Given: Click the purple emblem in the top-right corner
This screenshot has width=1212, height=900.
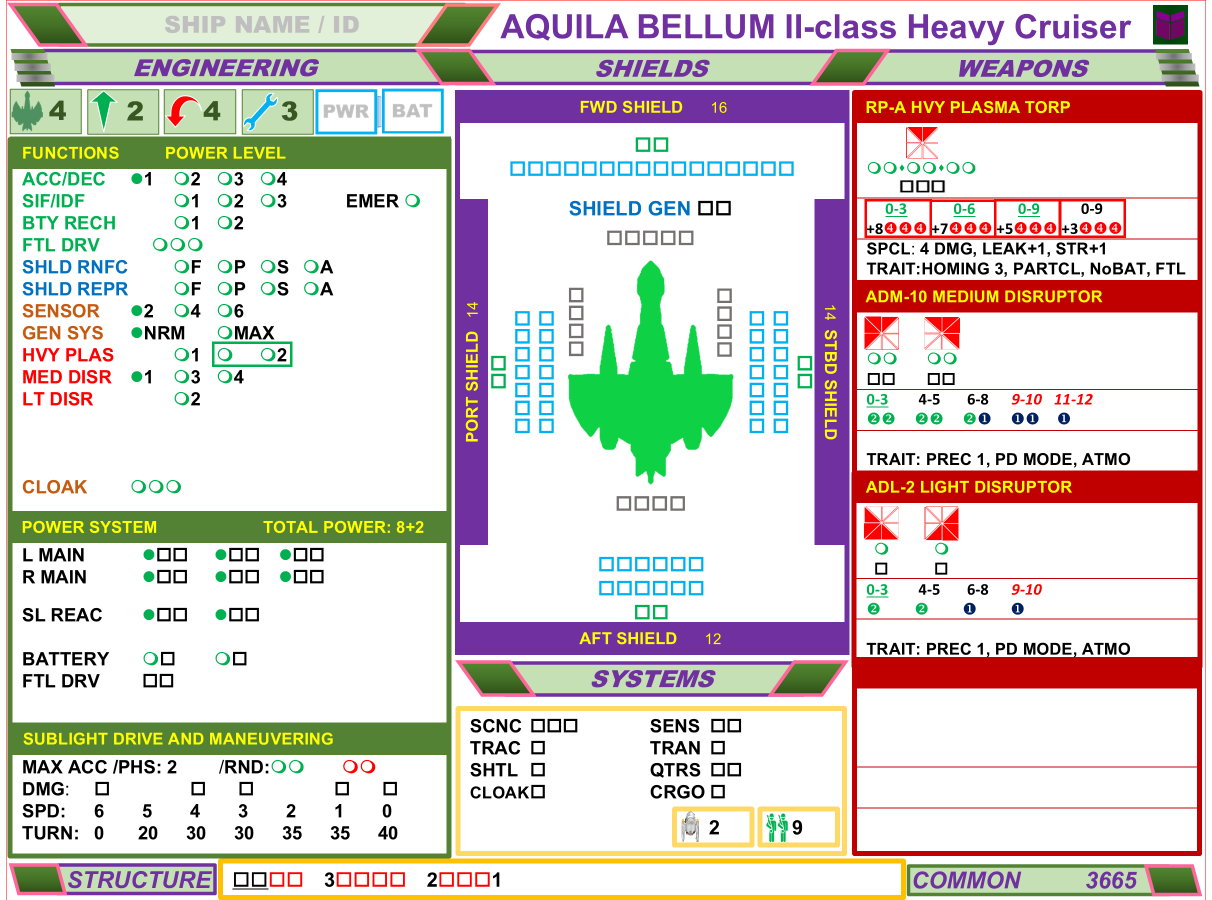Looking at the screenshot, I should tap(1171, 24).
